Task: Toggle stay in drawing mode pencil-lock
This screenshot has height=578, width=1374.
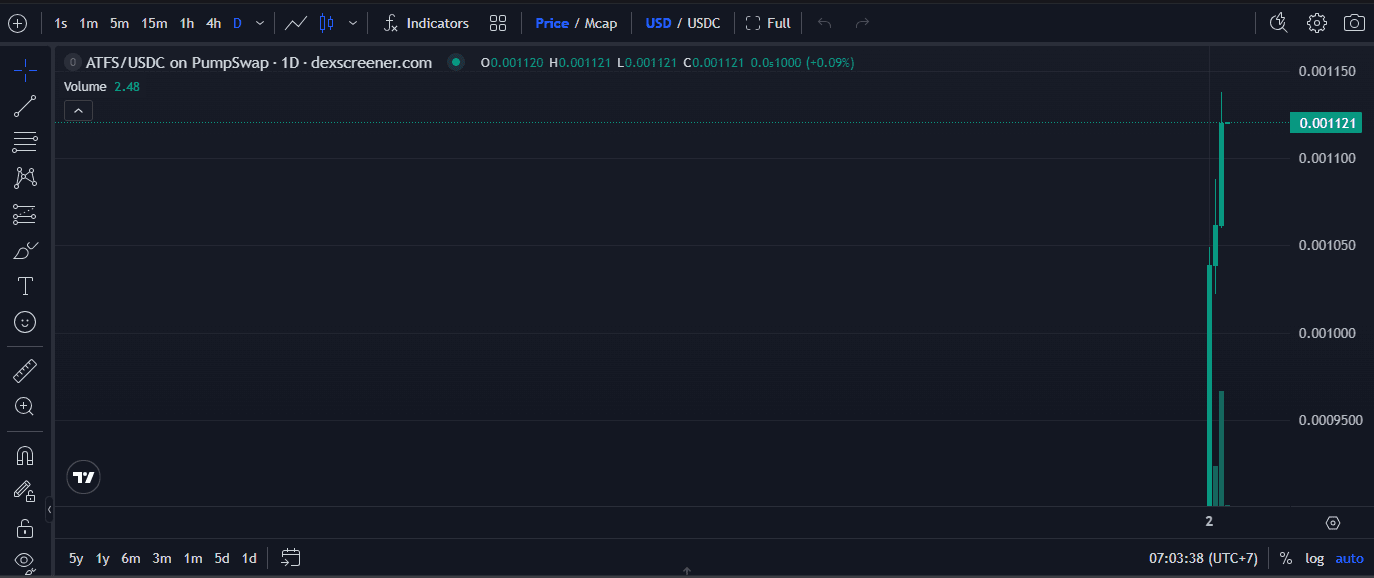Action: (x=25, y=491)
